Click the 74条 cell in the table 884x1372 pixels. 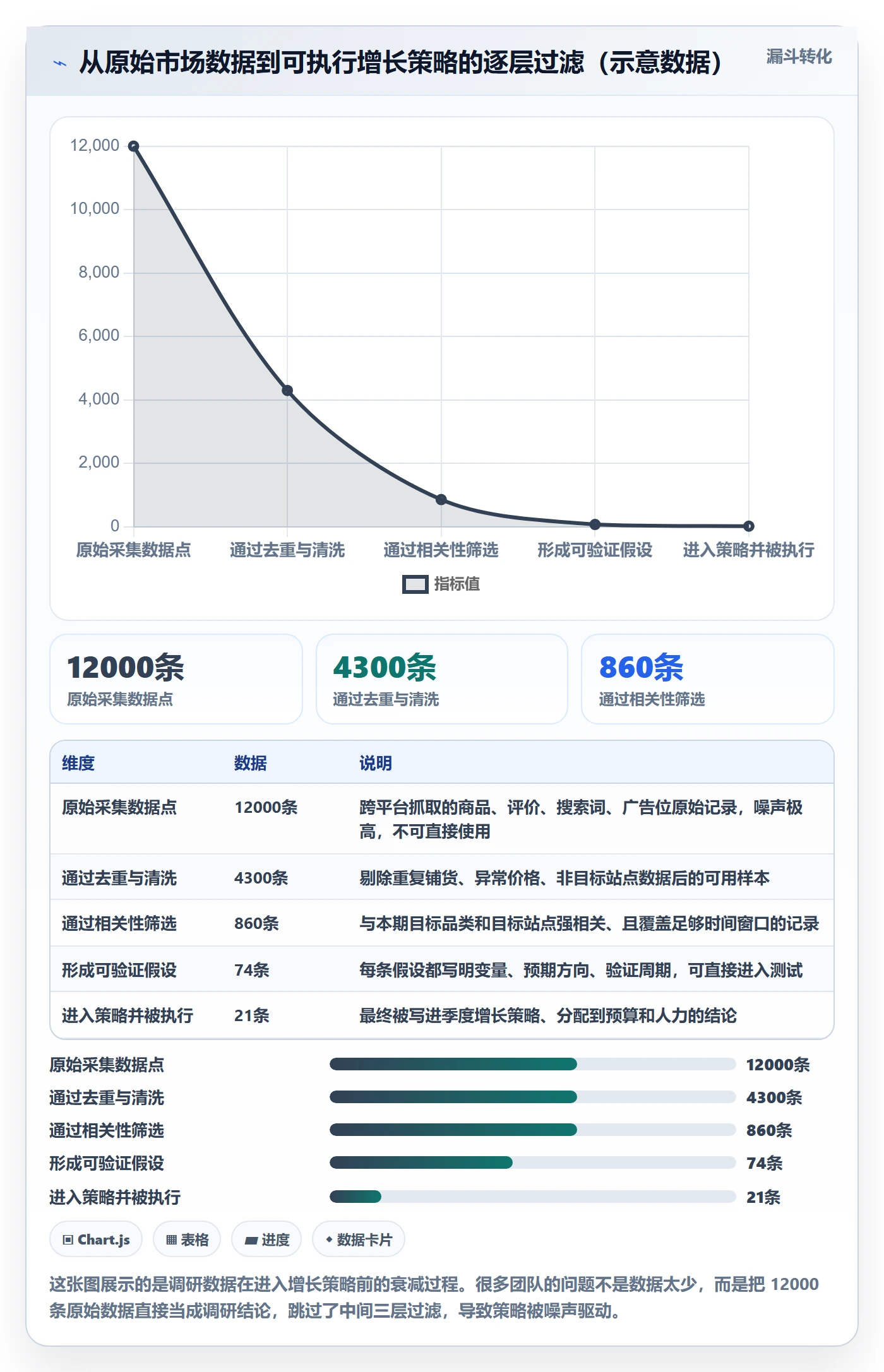click(x=252, y=970)
